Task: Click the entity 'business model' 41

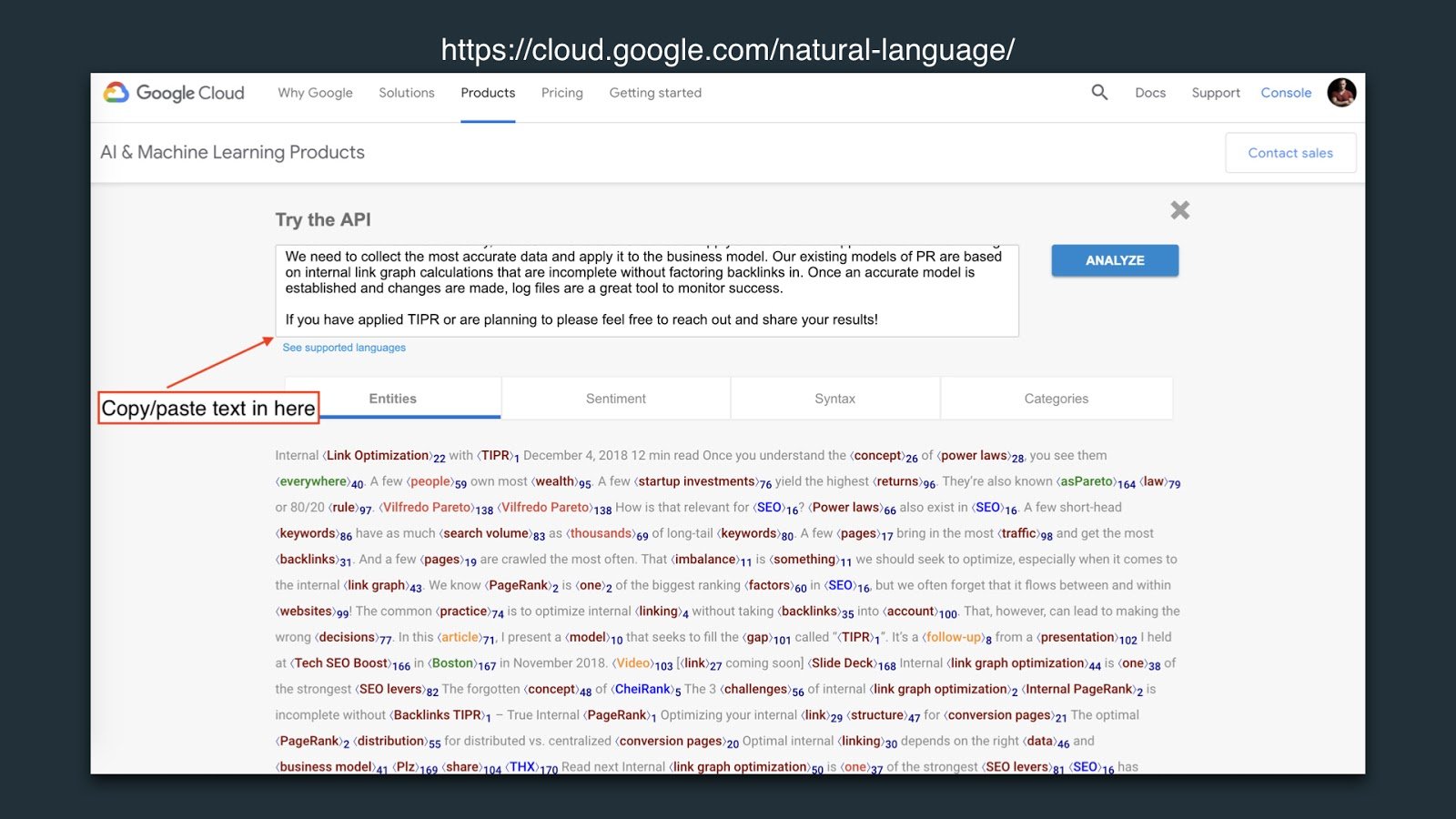Action: click(331, 767)
